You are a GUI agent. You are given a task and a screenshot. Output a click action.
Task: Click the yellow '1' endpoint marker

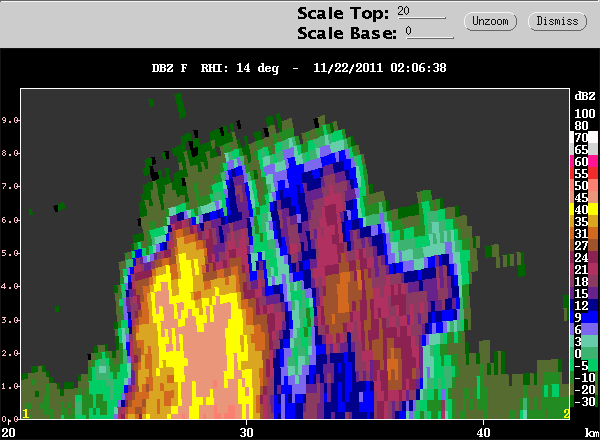click(x=26, y=413)
